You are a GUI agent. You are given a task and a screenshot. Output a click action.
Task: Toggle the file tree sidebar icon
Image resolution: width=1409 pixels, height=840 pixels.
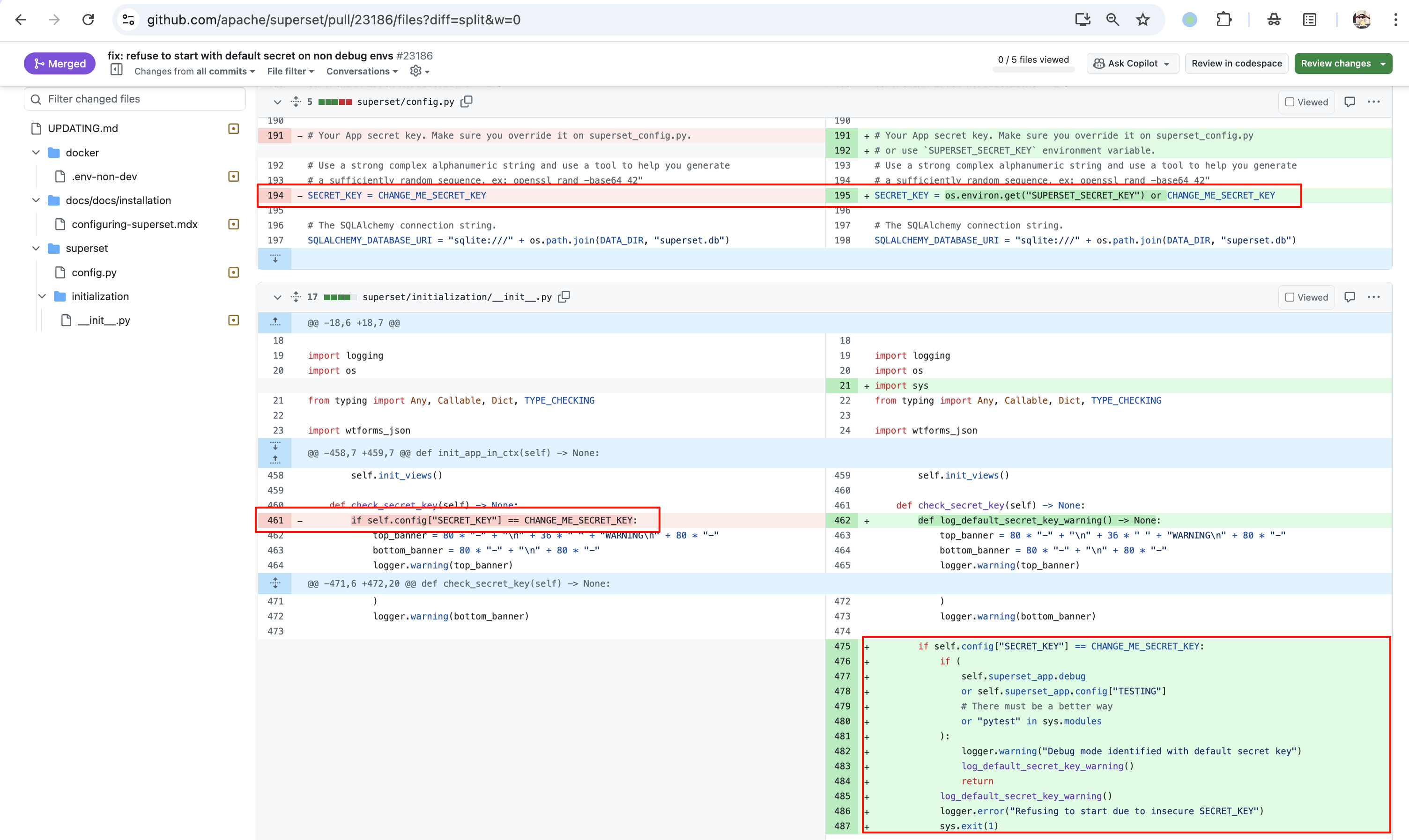tap(117, 70)
